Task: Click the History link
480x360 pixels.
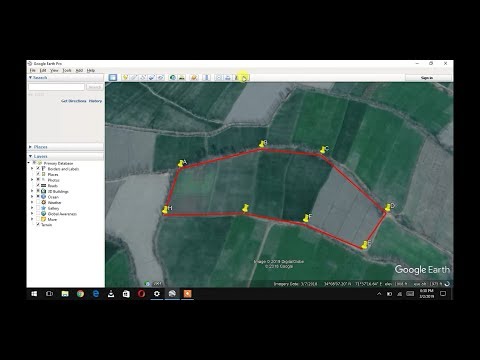Action: click(x=95, y=101)
